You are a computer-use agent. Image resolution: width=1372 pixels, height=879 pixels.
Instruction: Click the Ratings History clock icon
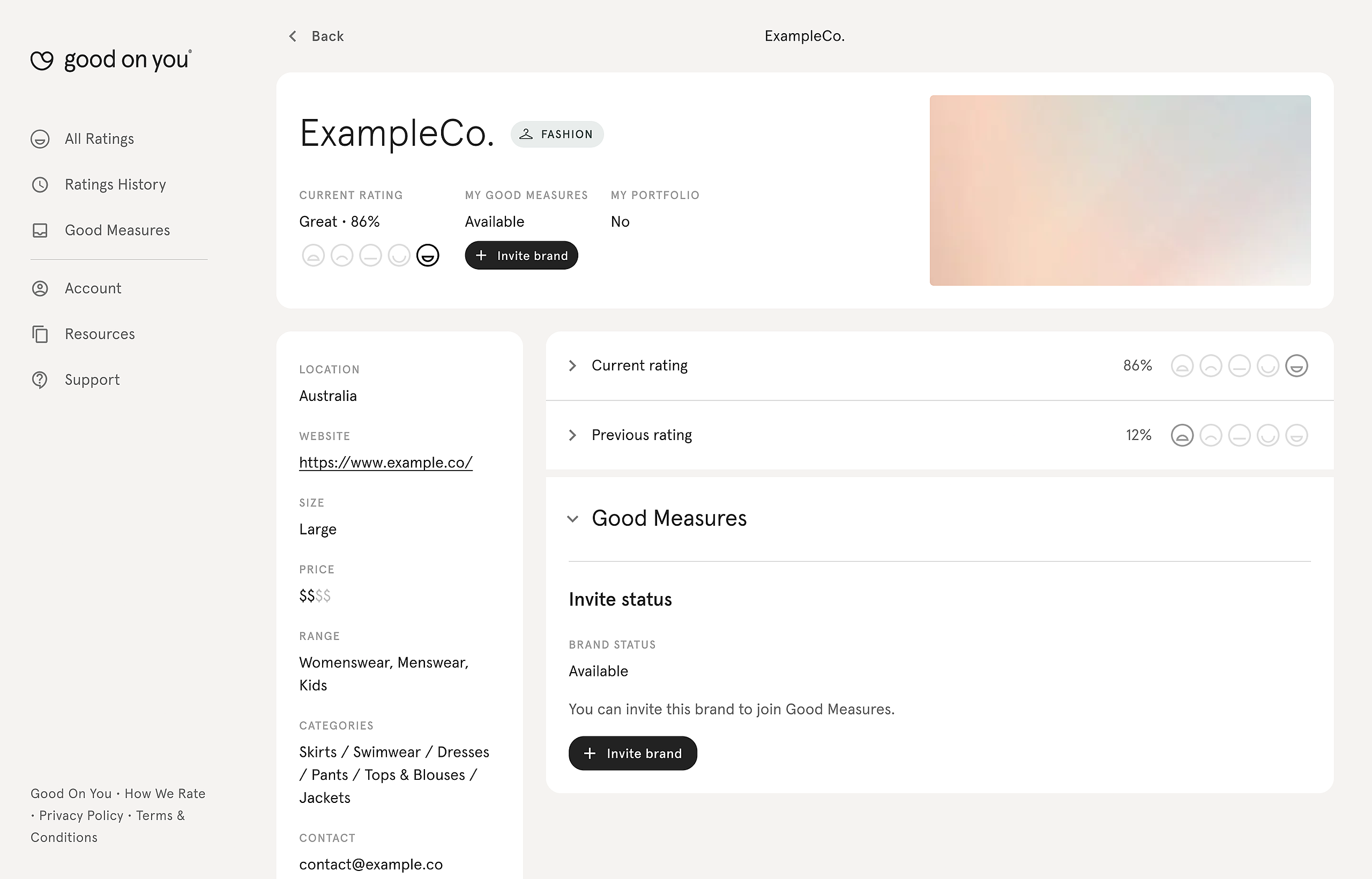(x=40, y=184)
